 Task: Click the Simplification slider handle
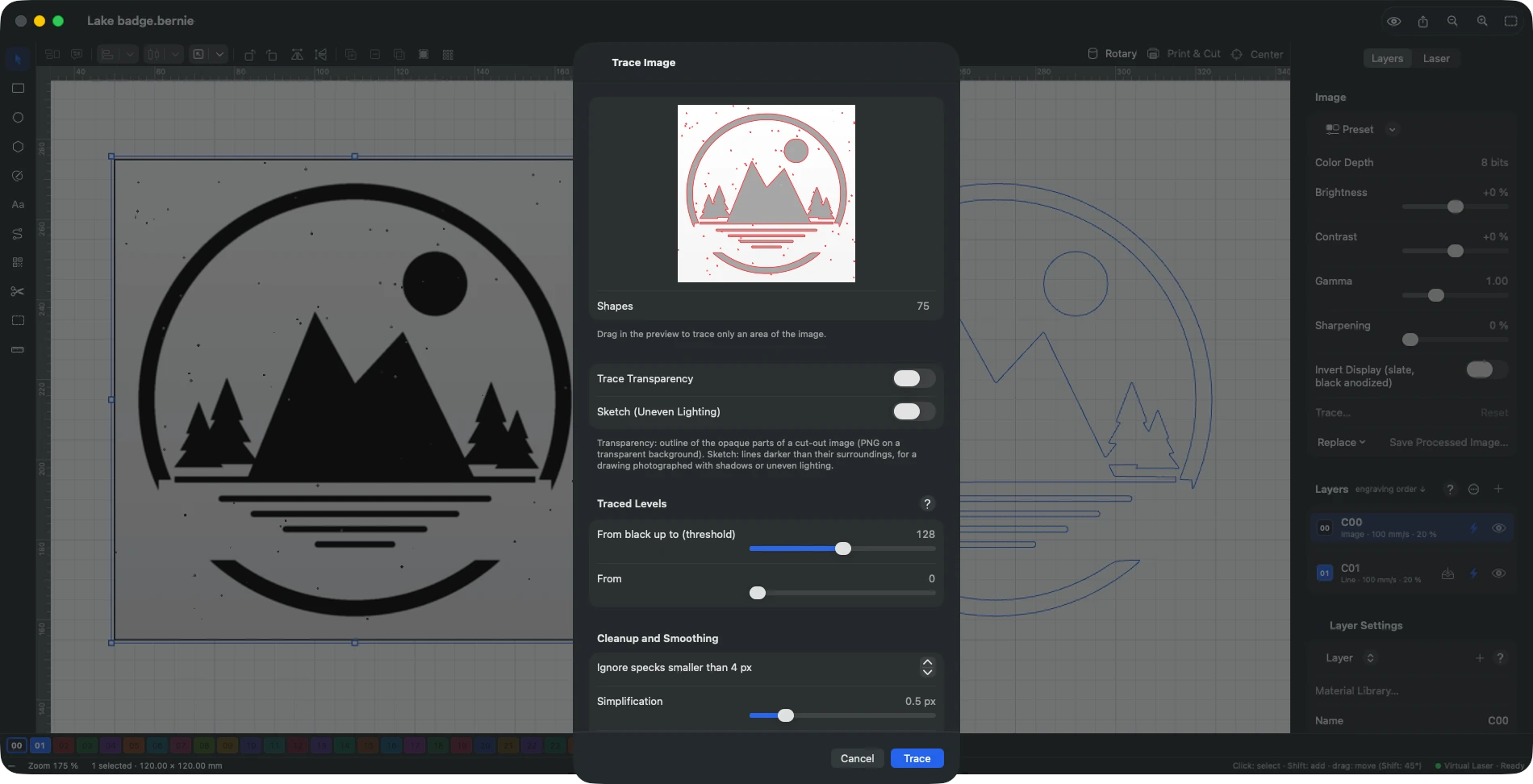coord(786,715)
